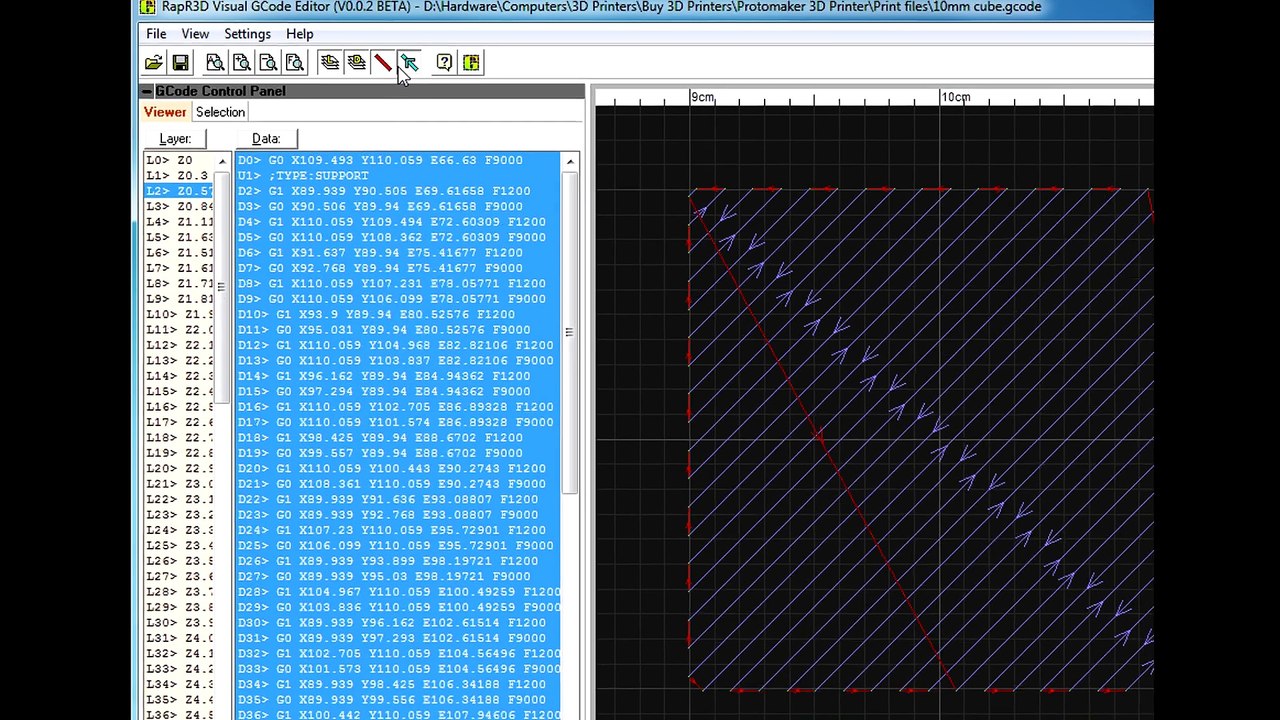Click the Data: button
Image resolution: width=1280 pixels, height=720 pixels.
[266, 139]
